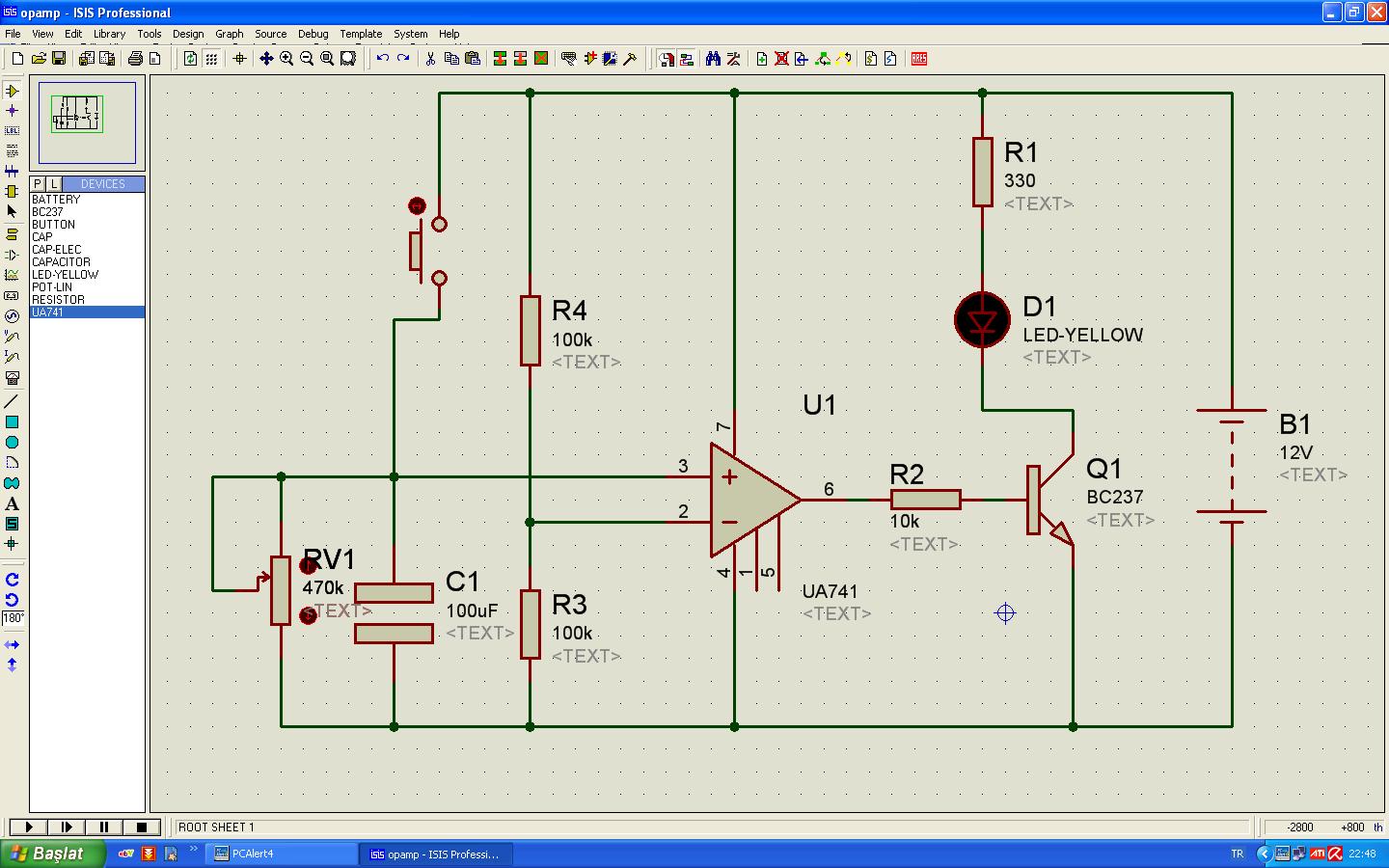This screenshot has width=1389, height=868.
Task: Create a new design file
Action: (17, 59)
